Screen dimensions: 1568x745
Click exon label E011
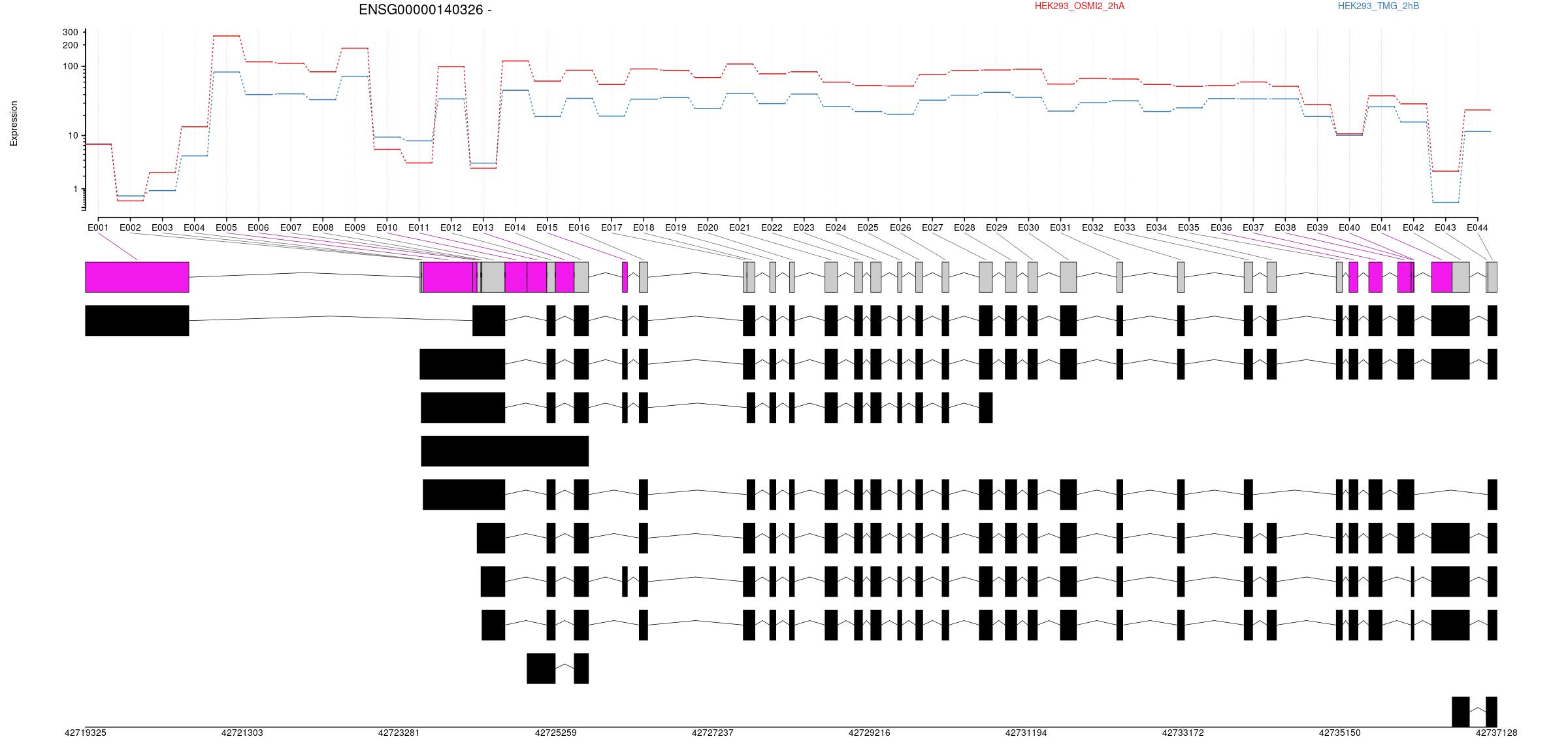tap(419, 227)
